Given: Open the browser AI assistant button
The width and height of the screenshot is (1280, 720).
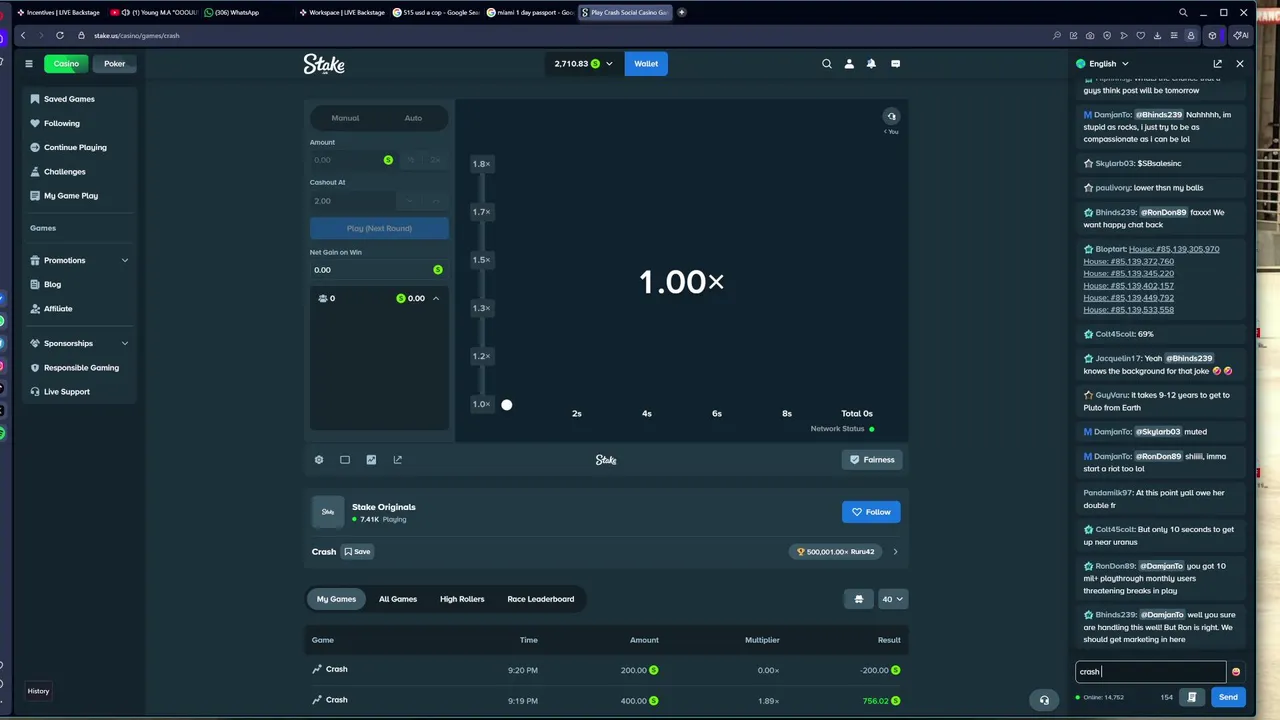Looking at the screenshot, I should [x=1241, y=35].
